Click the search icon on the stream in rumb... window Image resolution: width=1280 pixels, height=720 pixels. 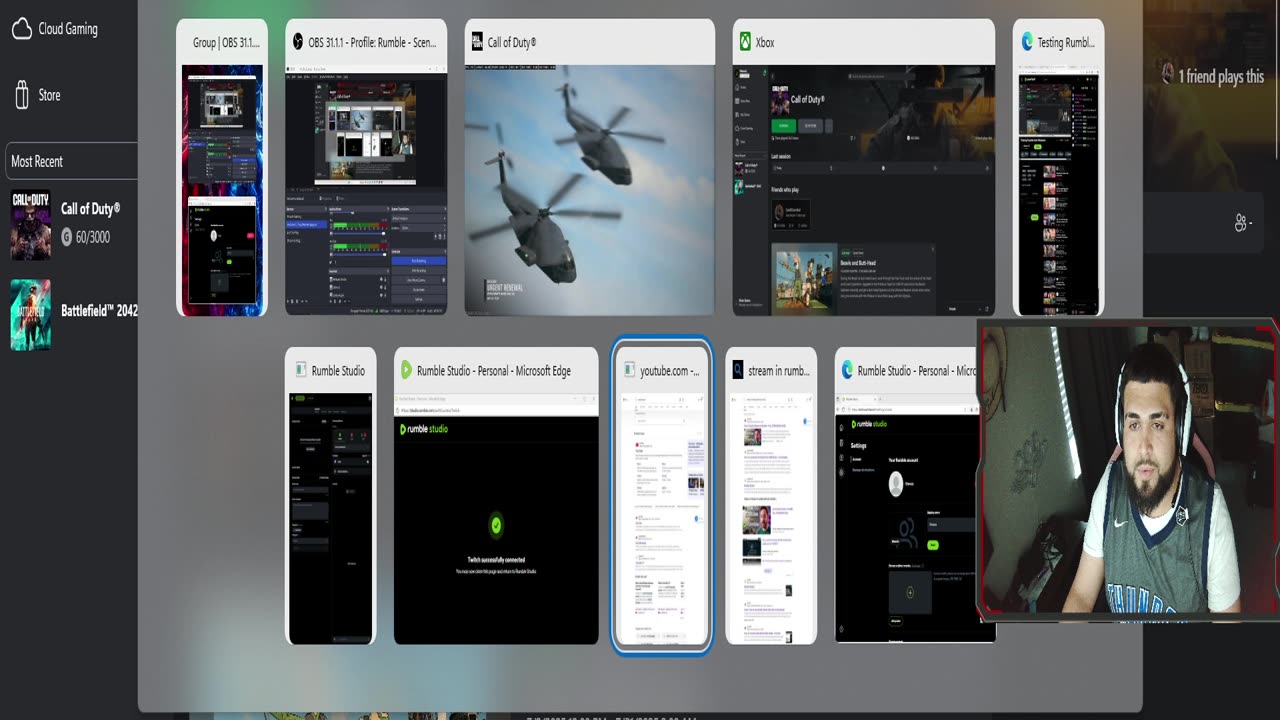738,370
